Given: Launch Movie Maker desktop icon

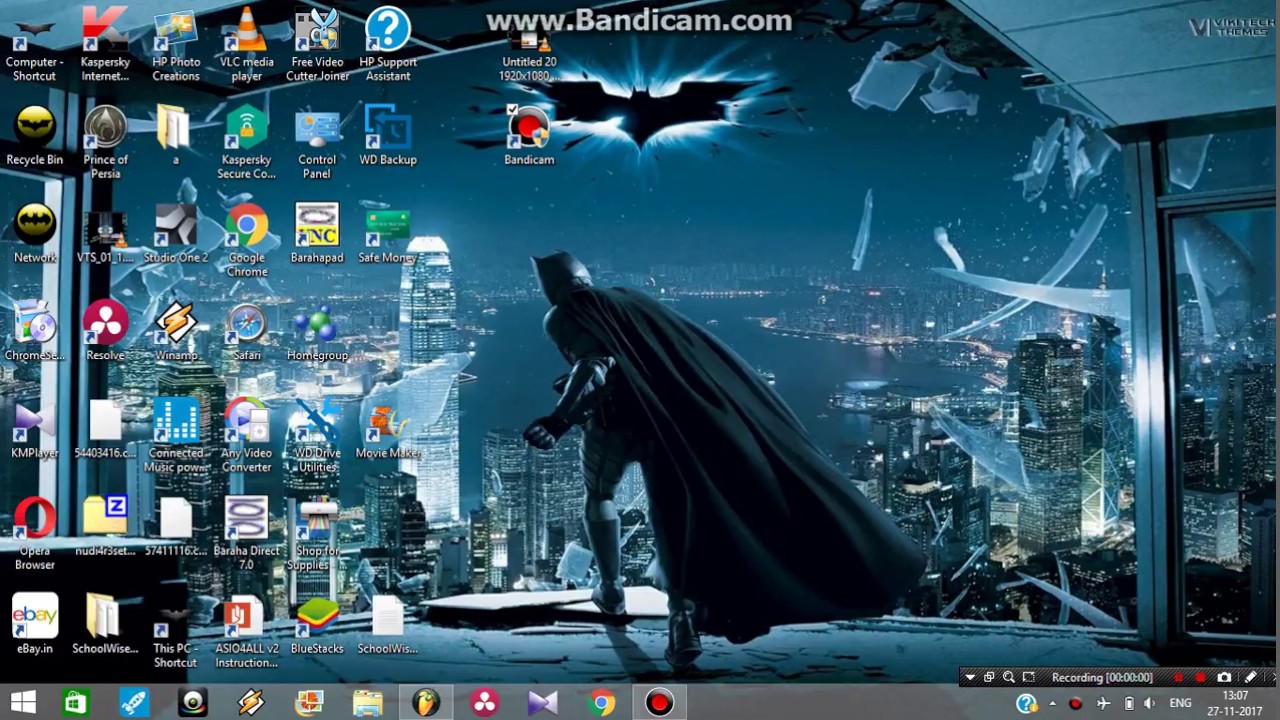Looking at the screenshot, I should [x=388, y=430].
